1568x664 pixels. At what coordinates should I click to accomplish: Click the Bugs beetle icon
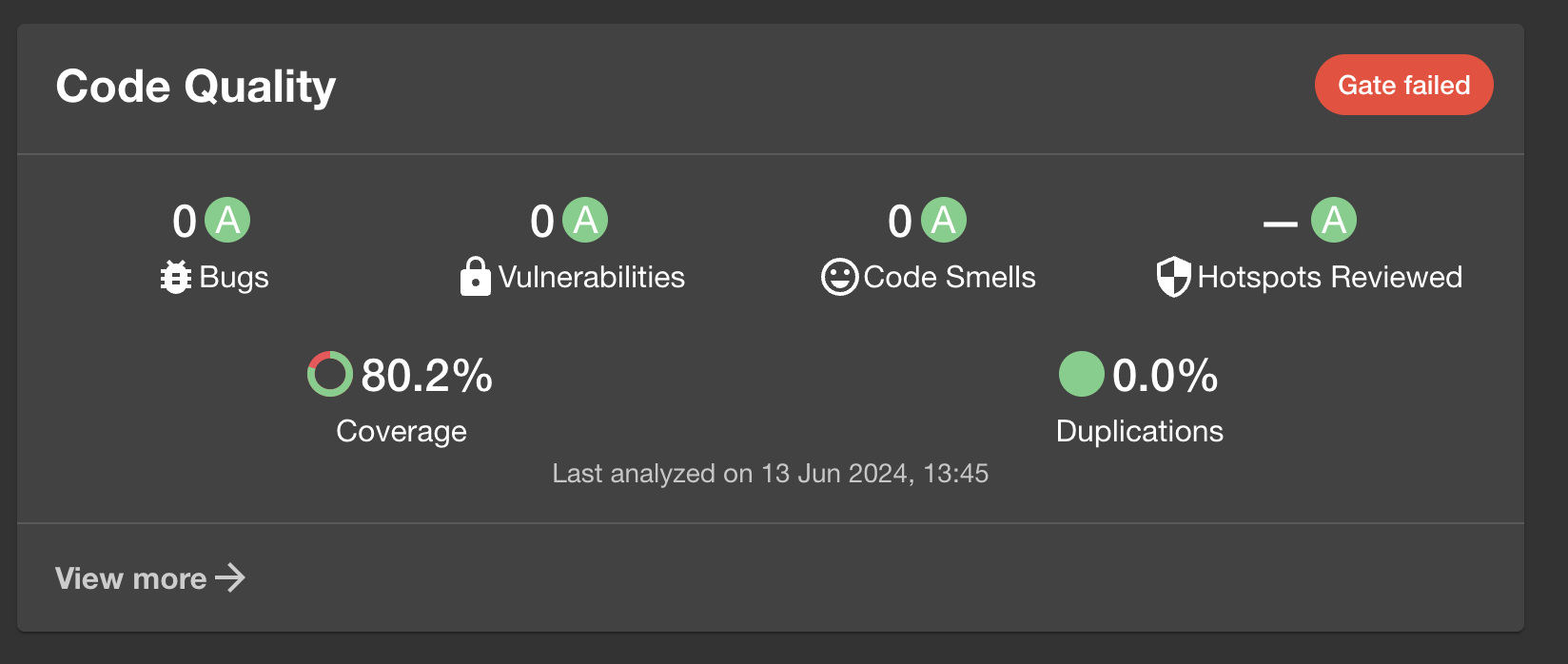176,278
